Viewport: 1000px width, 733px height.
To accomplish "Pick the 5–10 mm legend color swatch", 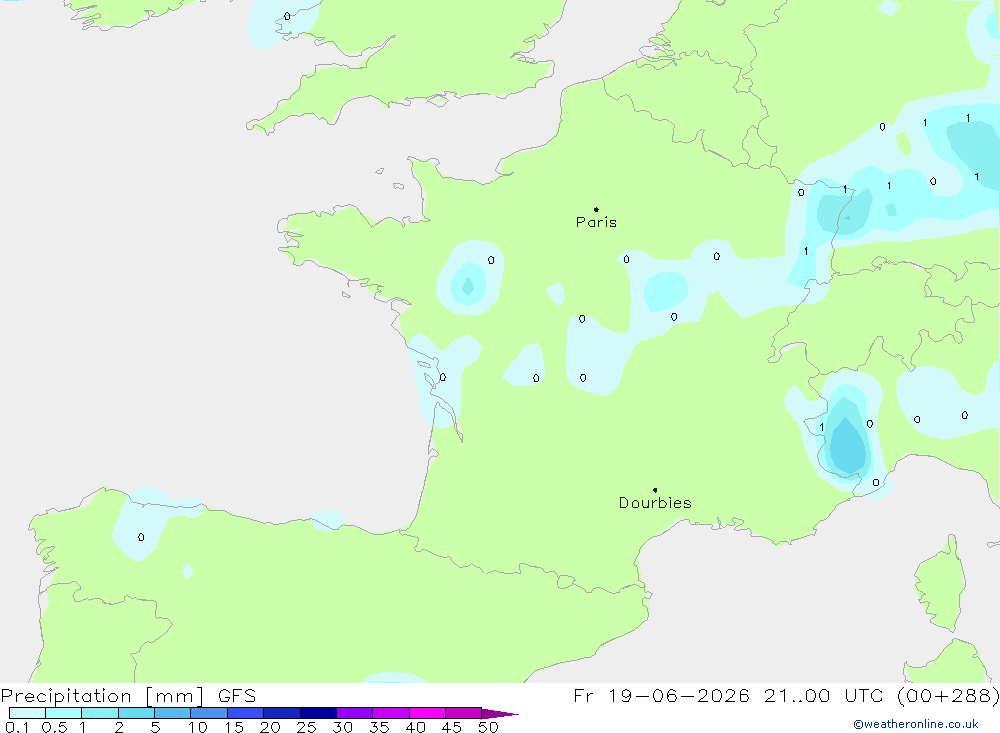I will tap(173, 713).
